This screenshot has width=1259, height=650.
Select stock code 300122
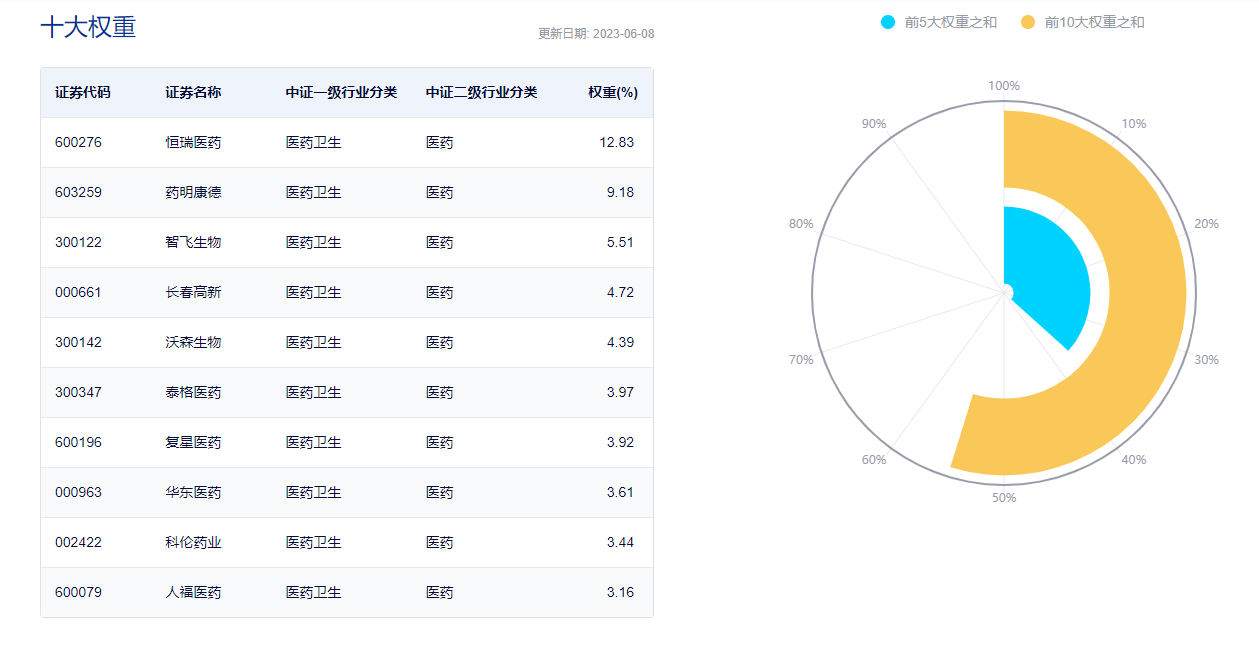[78, 243]
